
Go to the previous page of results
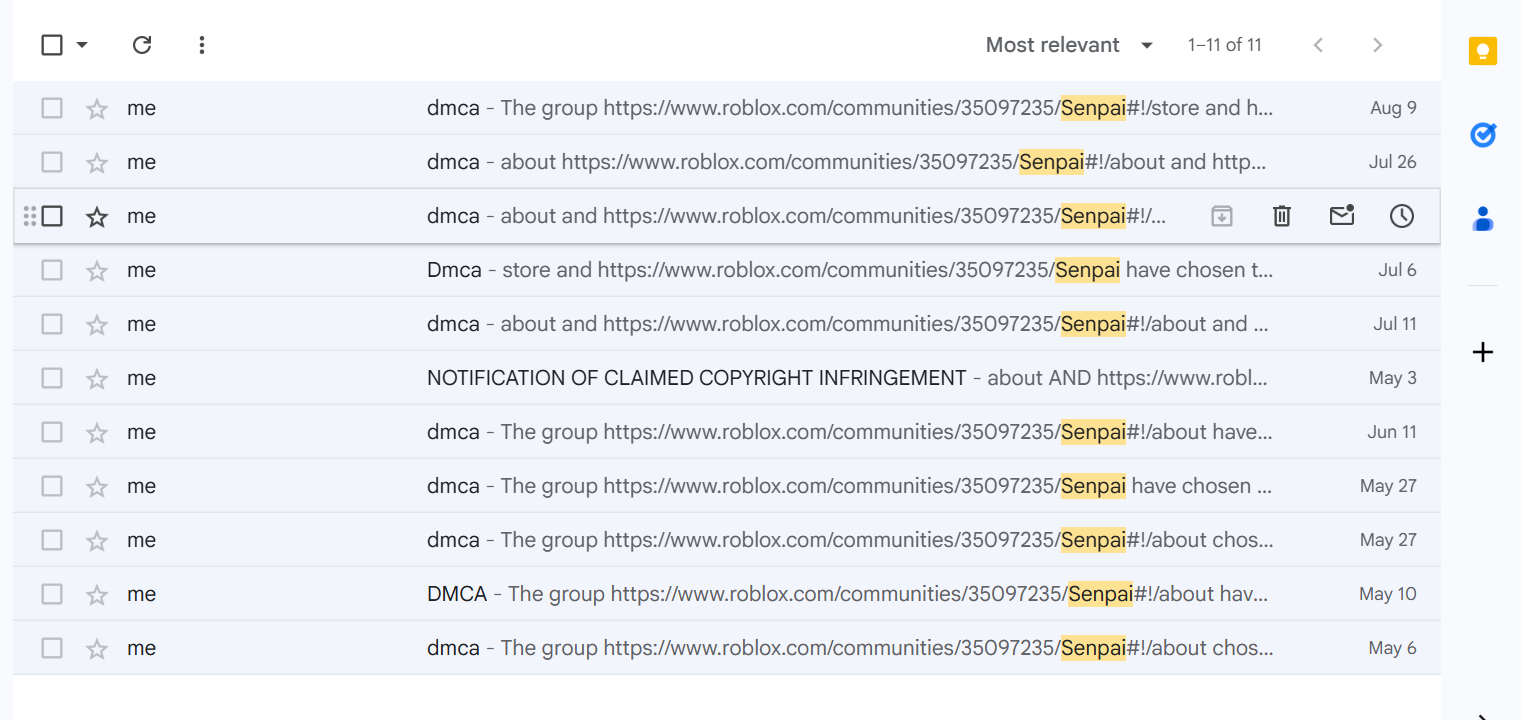(x=1318, y=45)
